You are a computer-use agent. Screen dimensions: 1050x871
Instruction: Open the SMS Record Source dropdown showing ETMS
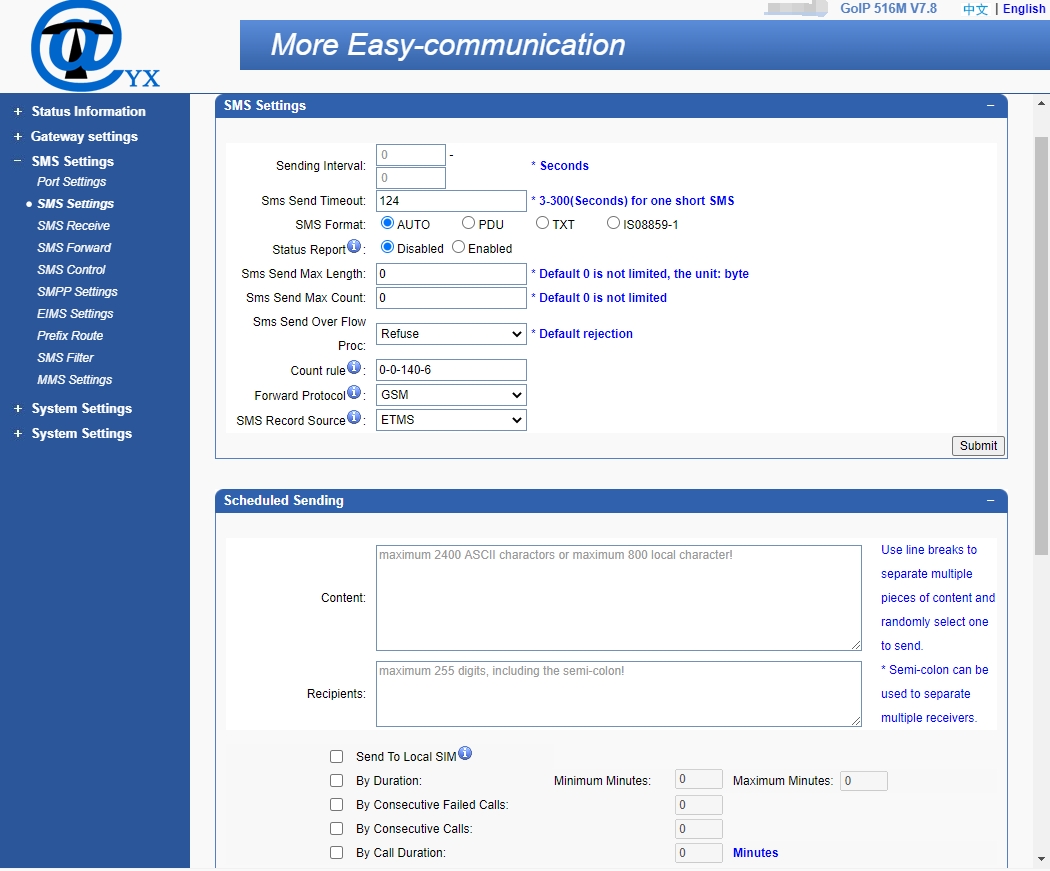click(x=450, y=419)
